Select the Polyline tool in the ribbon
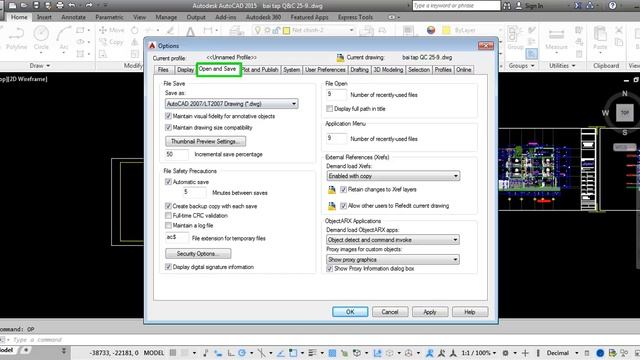Image resolution: width=640 pixels, height=360 pixels. coord(16,38)
